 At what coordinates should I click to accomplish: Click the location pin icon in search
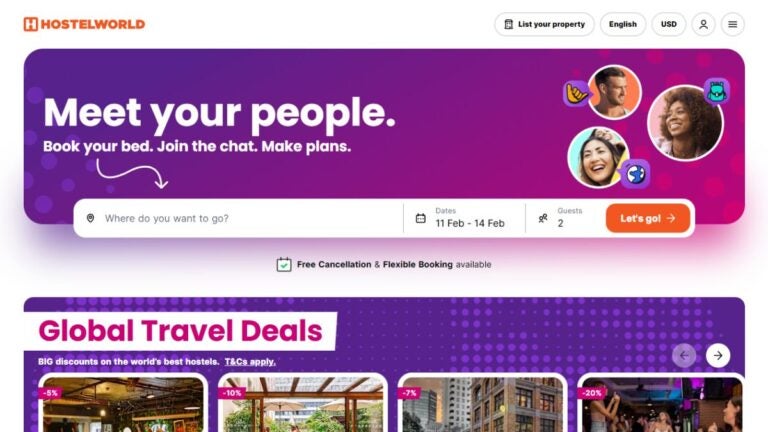coord(90,218)
